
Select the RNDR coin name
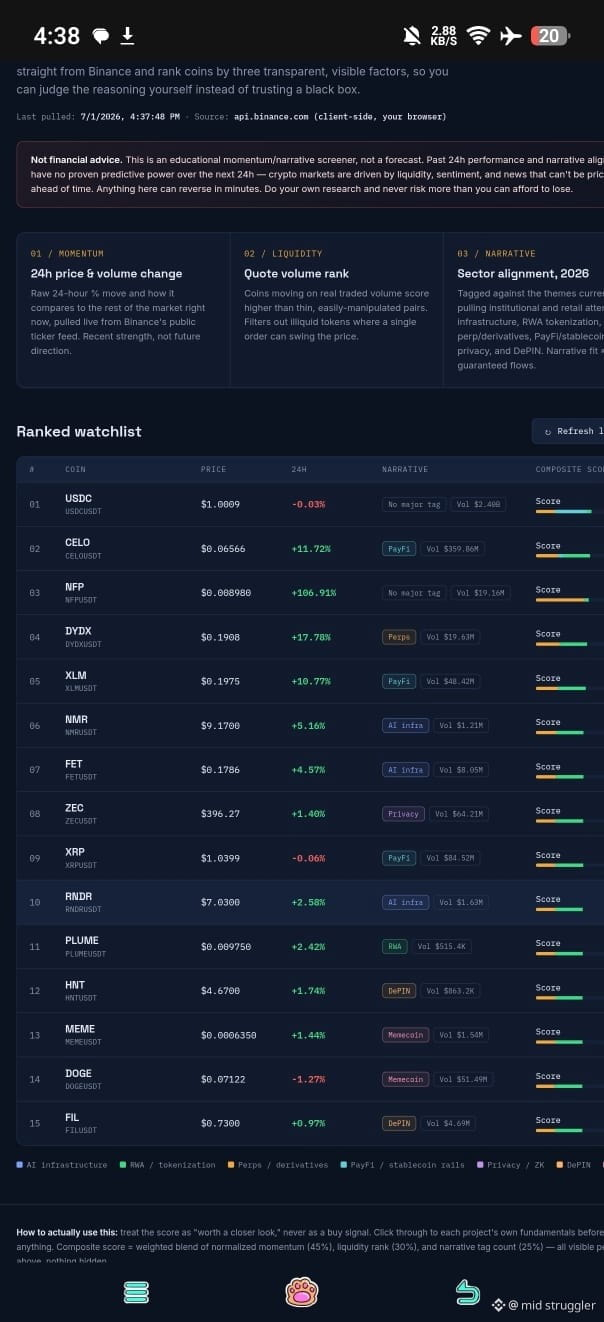pos(78,896)
